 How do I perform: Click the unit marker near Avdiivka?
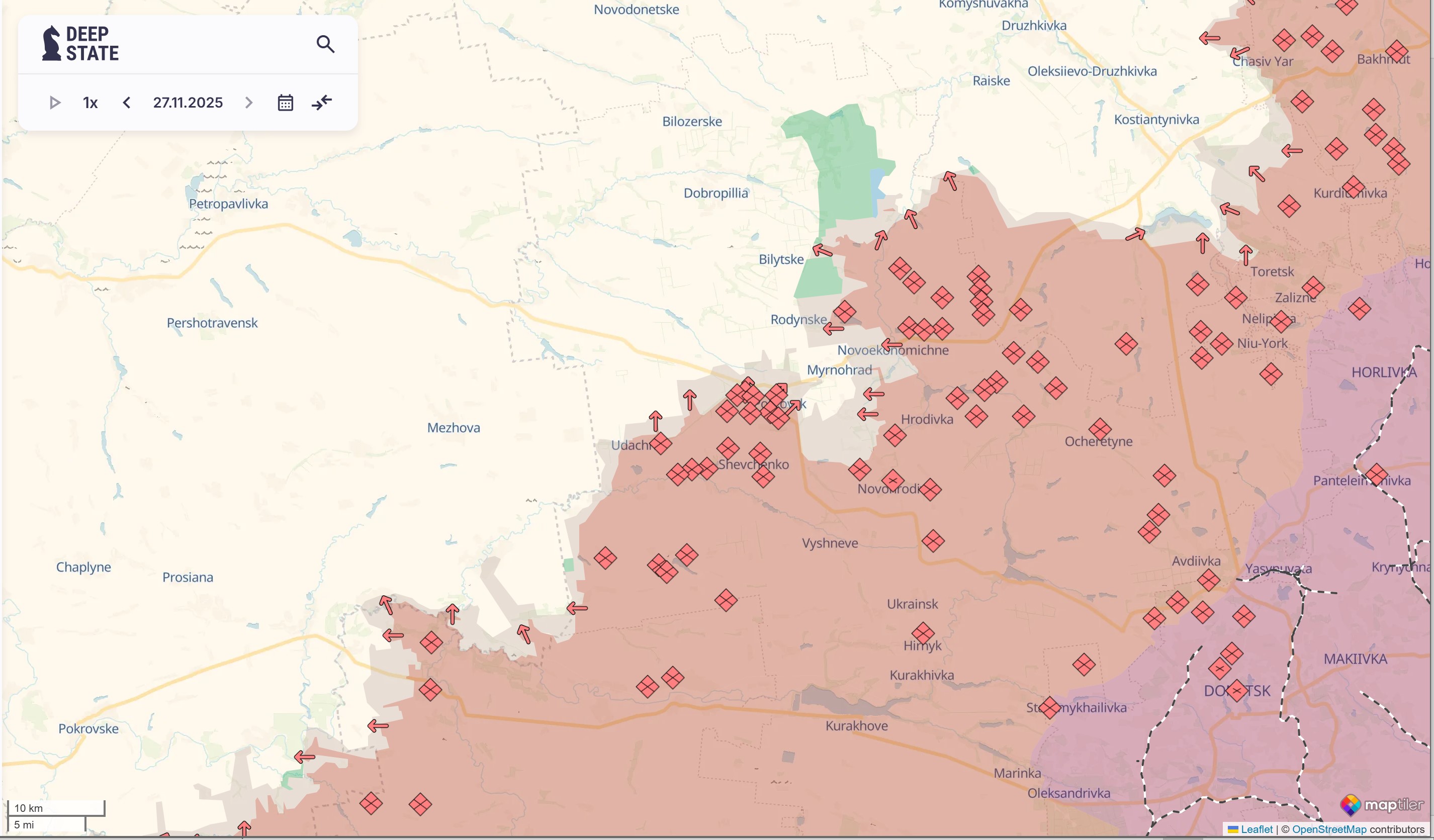coord(1208,581)
